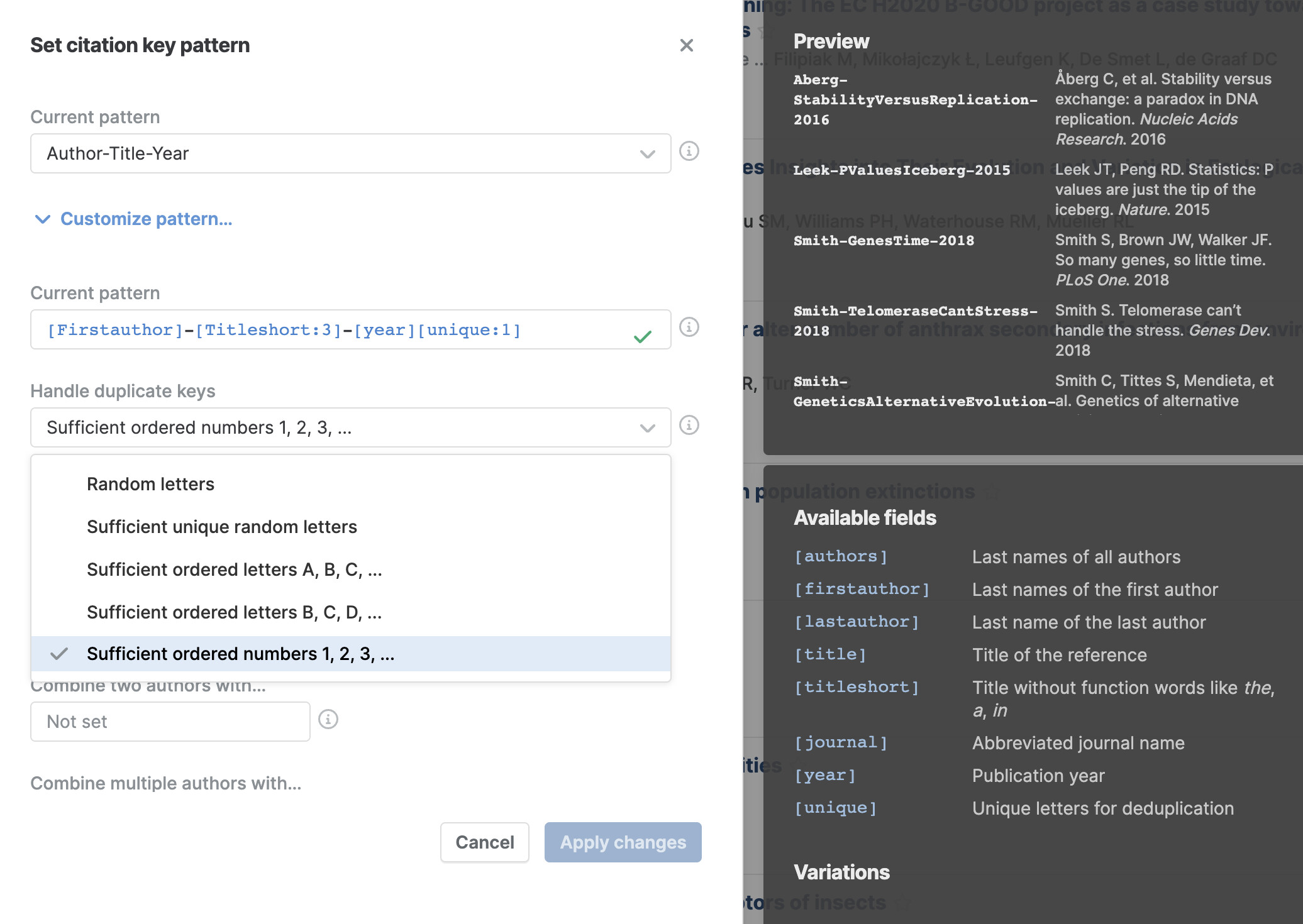The height and width of the screenshot is (924, 1303).
Task: Open info icon beside custom pattern field
Action: coord(689,327)
